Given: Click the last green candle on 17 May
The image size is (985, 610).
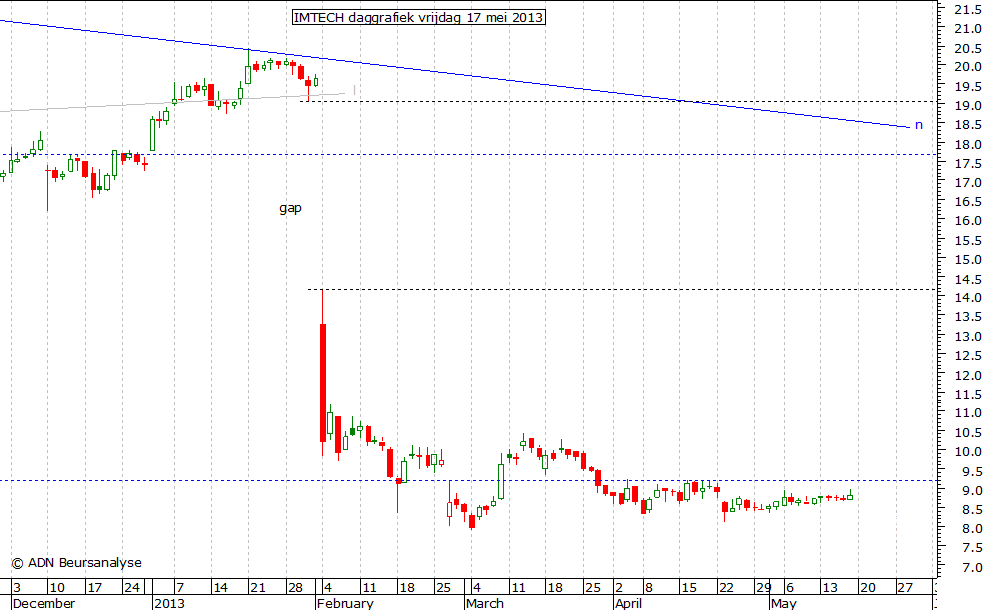Looking at the screenshot, I should pyautogui.click(x=851, y=496).
